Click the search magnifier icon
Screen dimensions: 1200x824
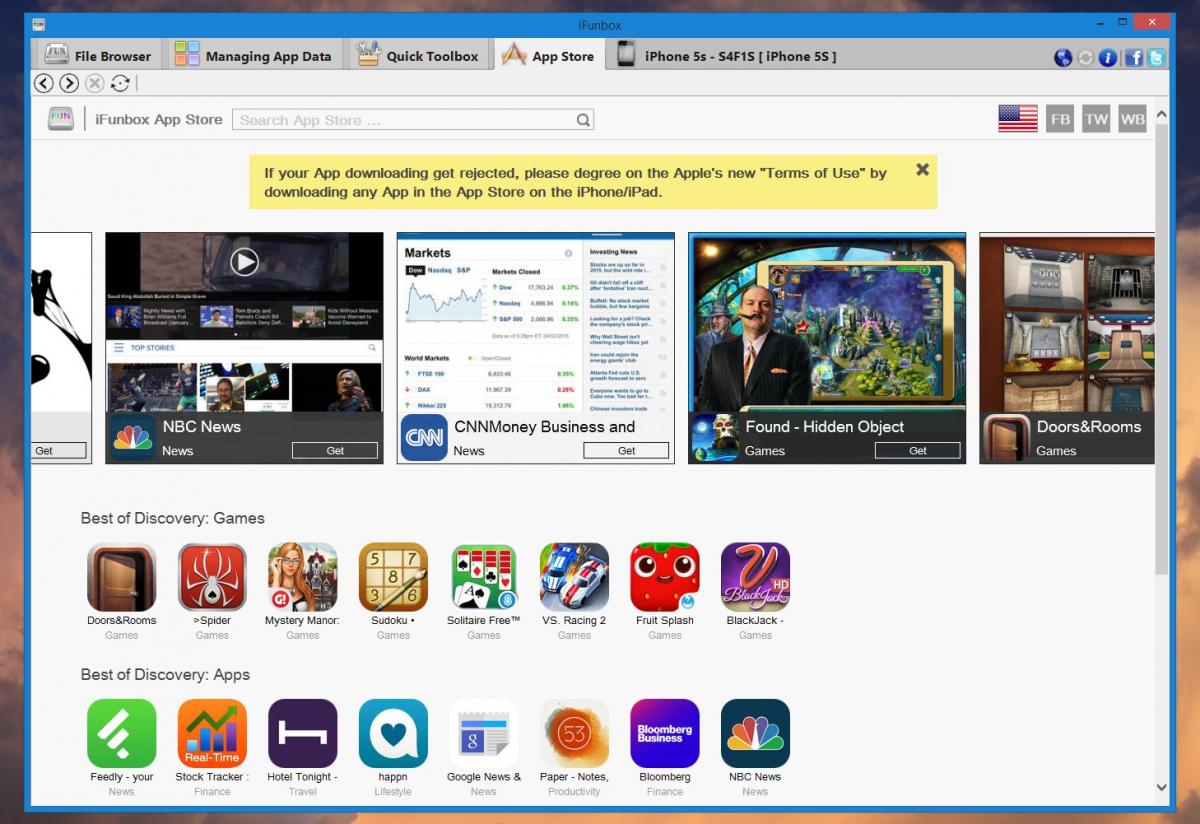[x=583, y=120]
